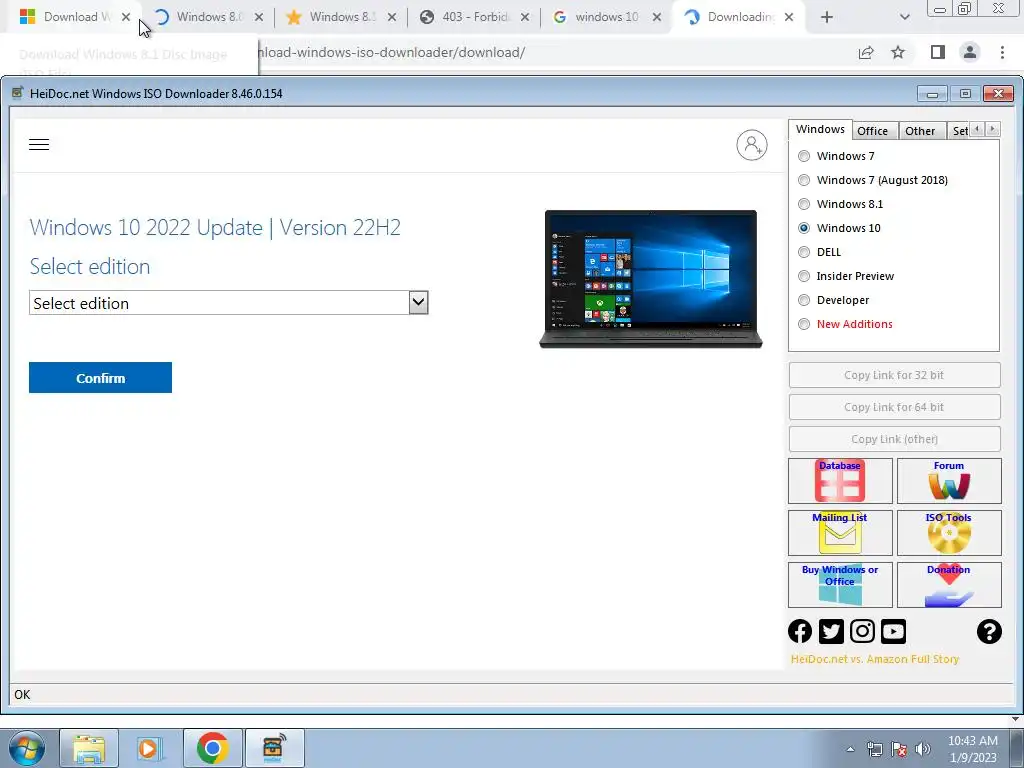Switch to the Windows tab
The height and width of the screenshot is (768, 1024).
820,129
